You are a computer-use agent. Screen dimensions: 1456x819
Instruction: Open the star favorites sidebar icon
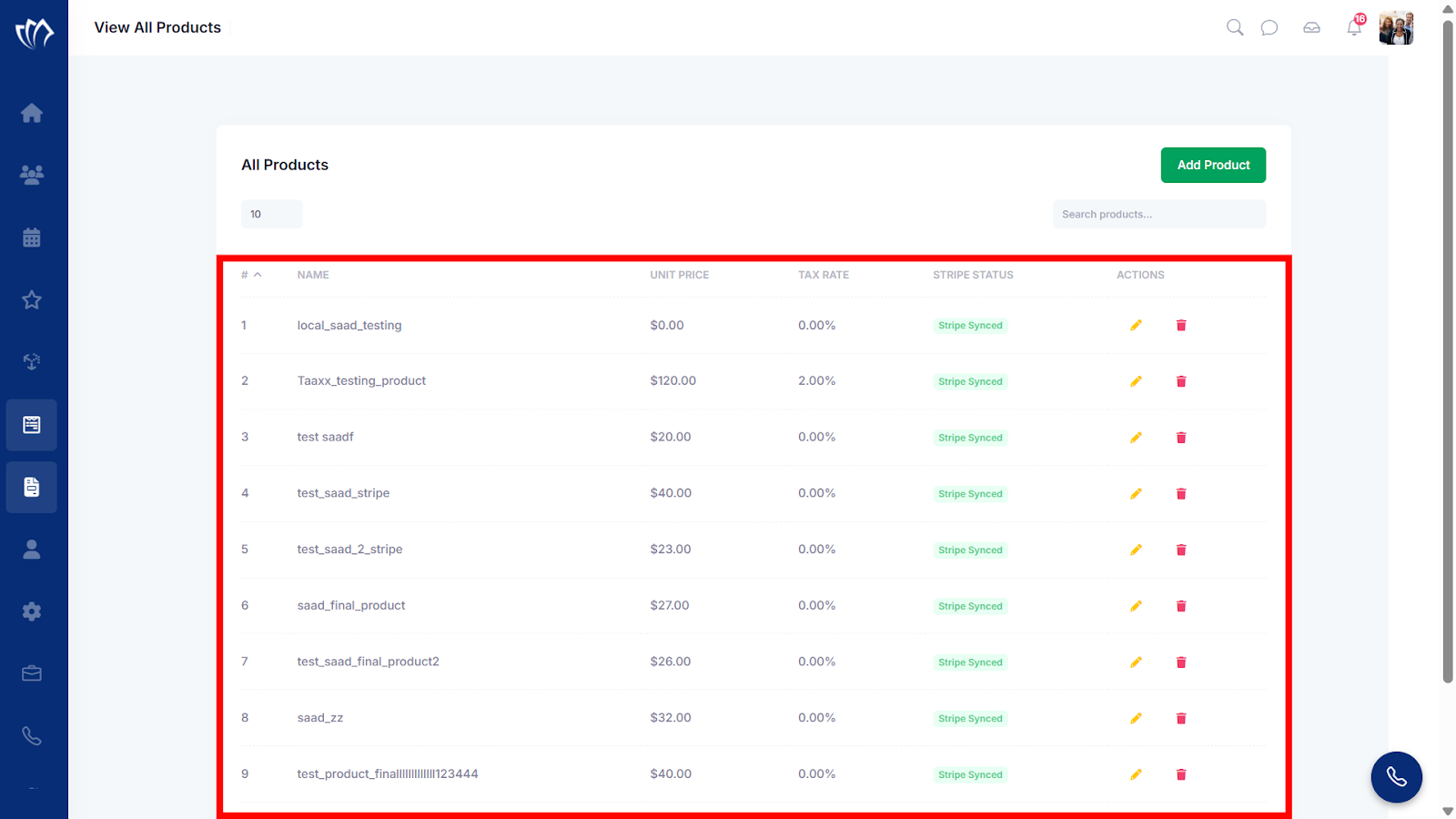(x=32, y=299)
